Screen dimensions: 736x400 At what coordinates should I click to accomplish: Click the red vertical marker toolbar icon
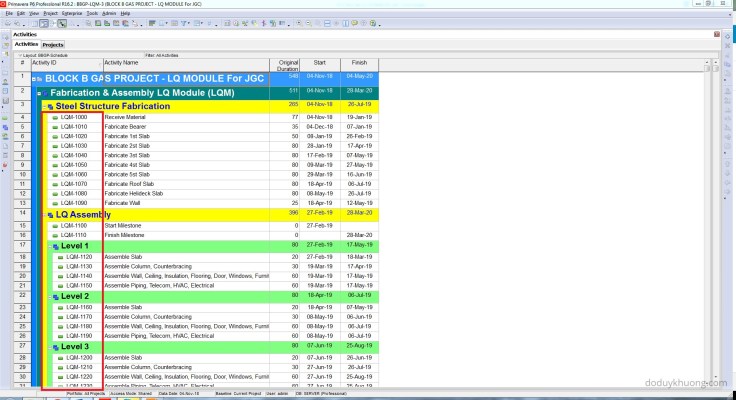(263, 23)
